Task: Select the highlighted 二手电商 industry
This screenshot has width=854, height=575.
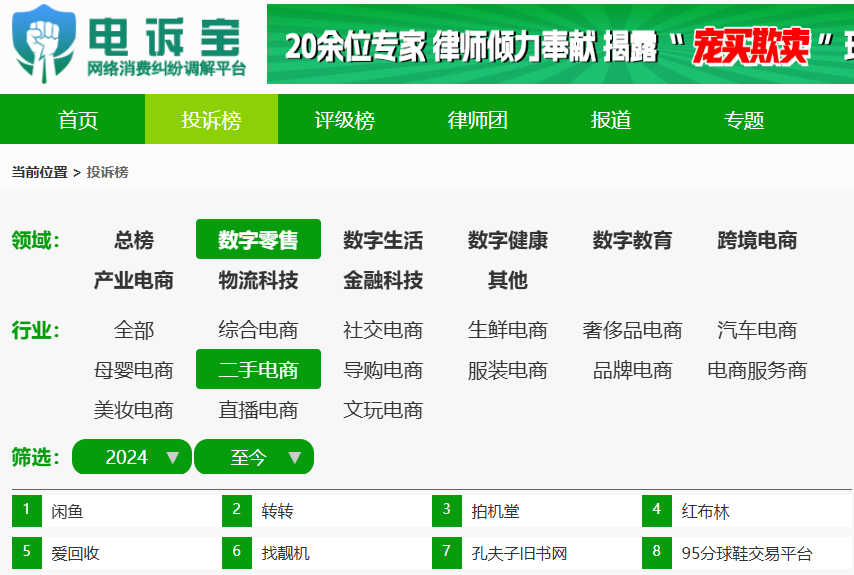Action: coord(258,369)
